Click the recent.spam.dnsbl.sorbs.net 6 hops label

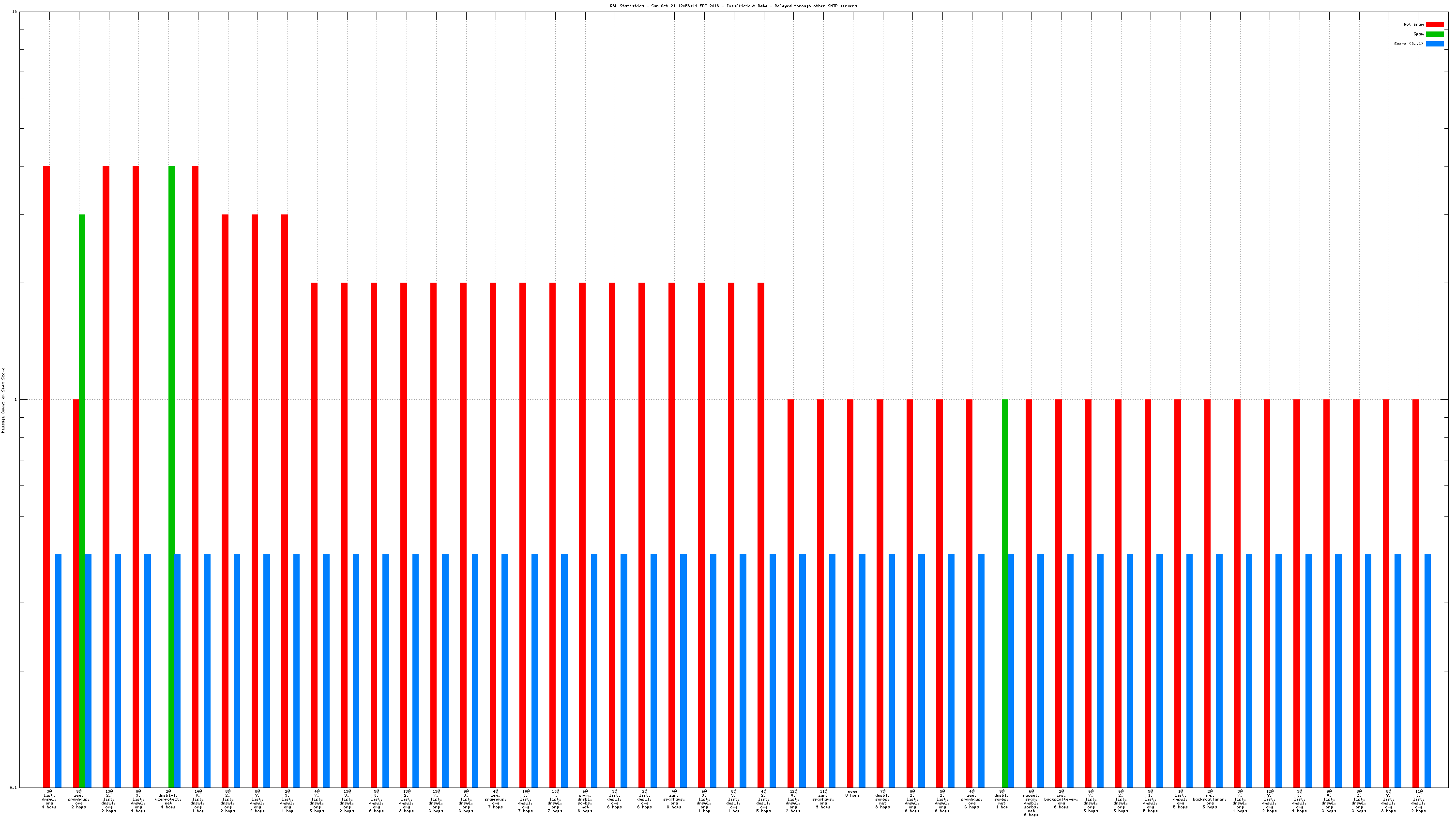coord(1031,803)
